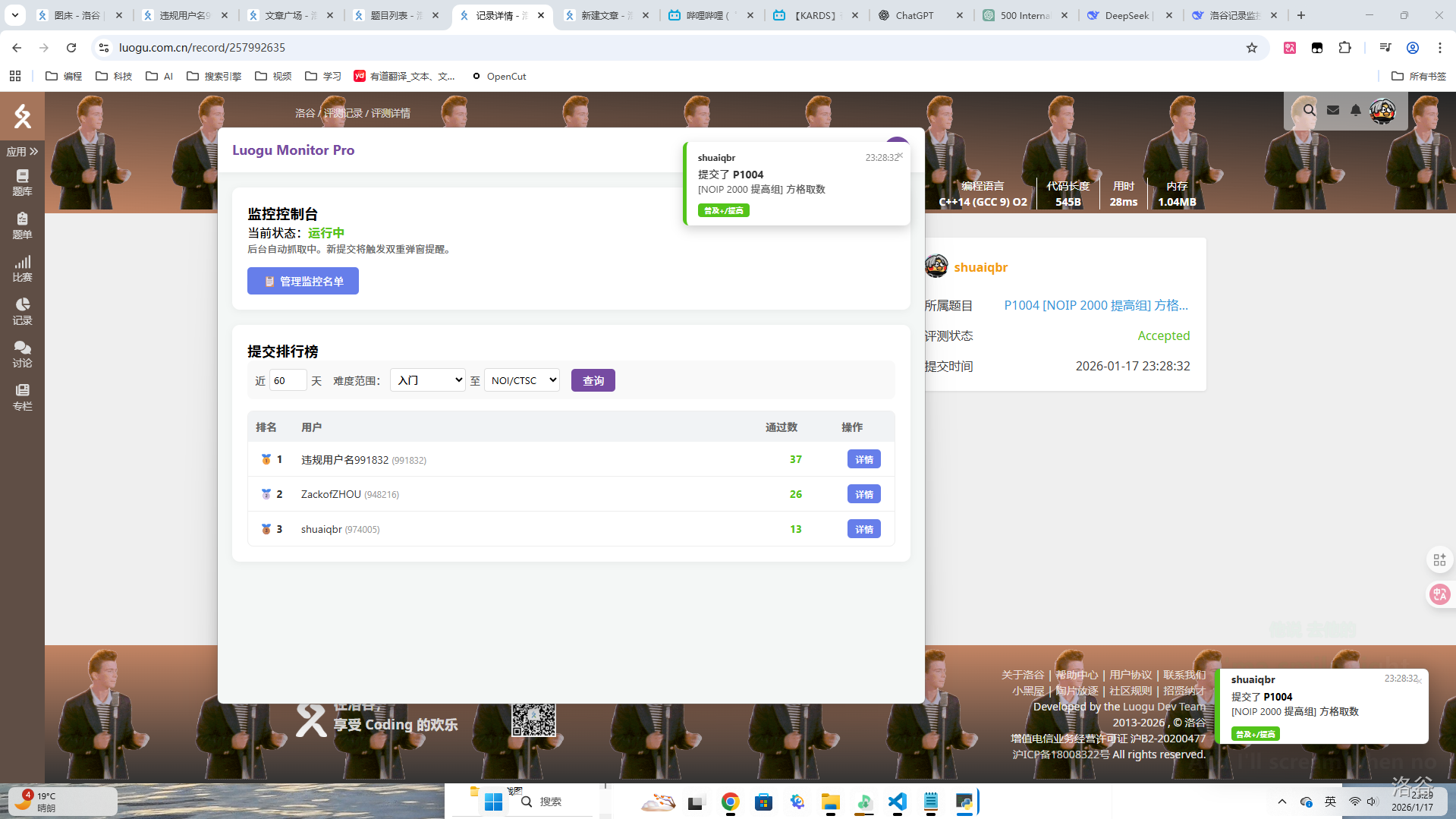Open the 题单 problem list sidebar icon

pyautogui.click(x=22, y=225)
